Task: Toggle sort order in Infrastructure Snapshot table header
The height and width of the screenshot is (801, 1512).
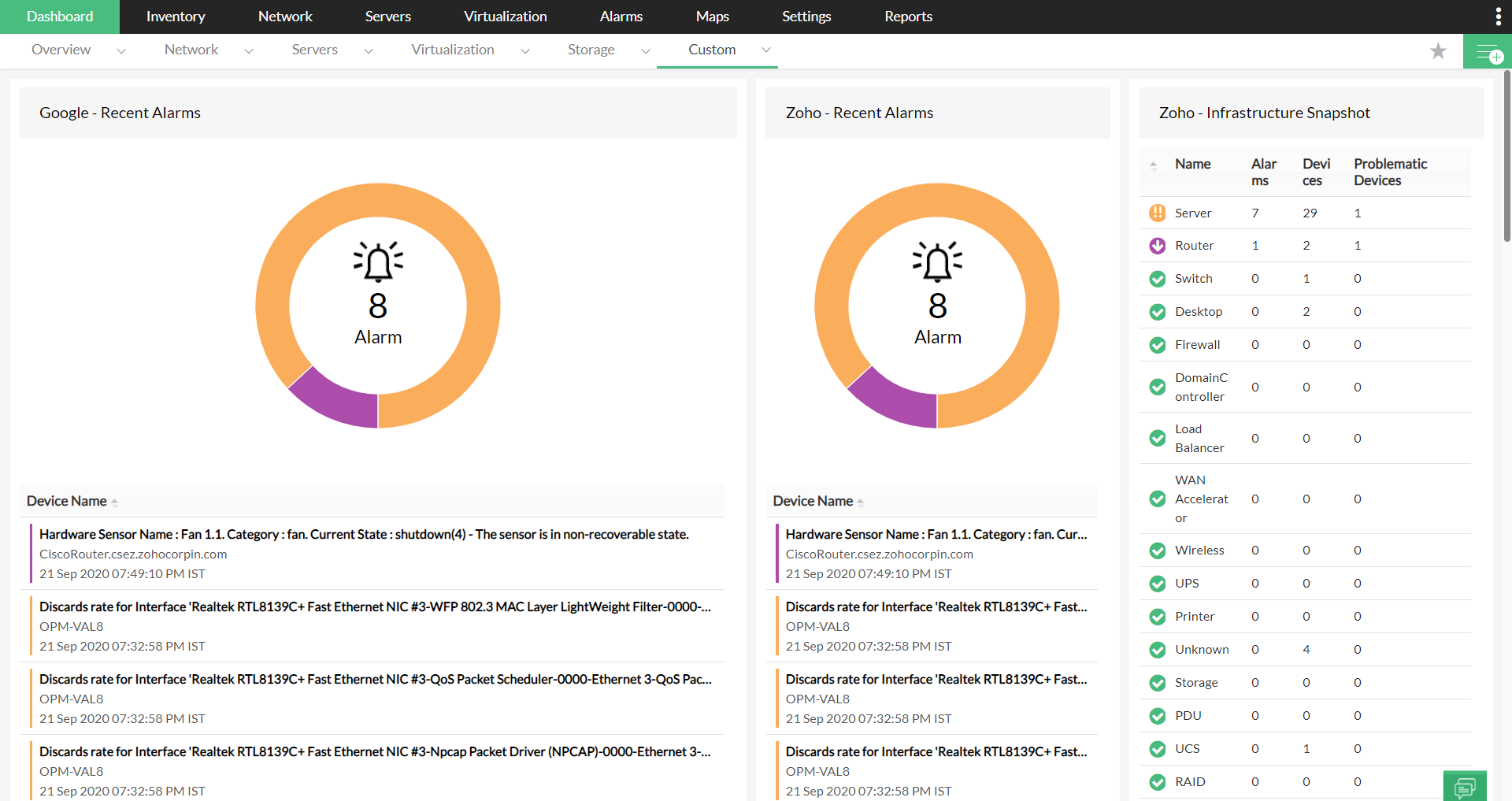Action: pos(1153,165)
